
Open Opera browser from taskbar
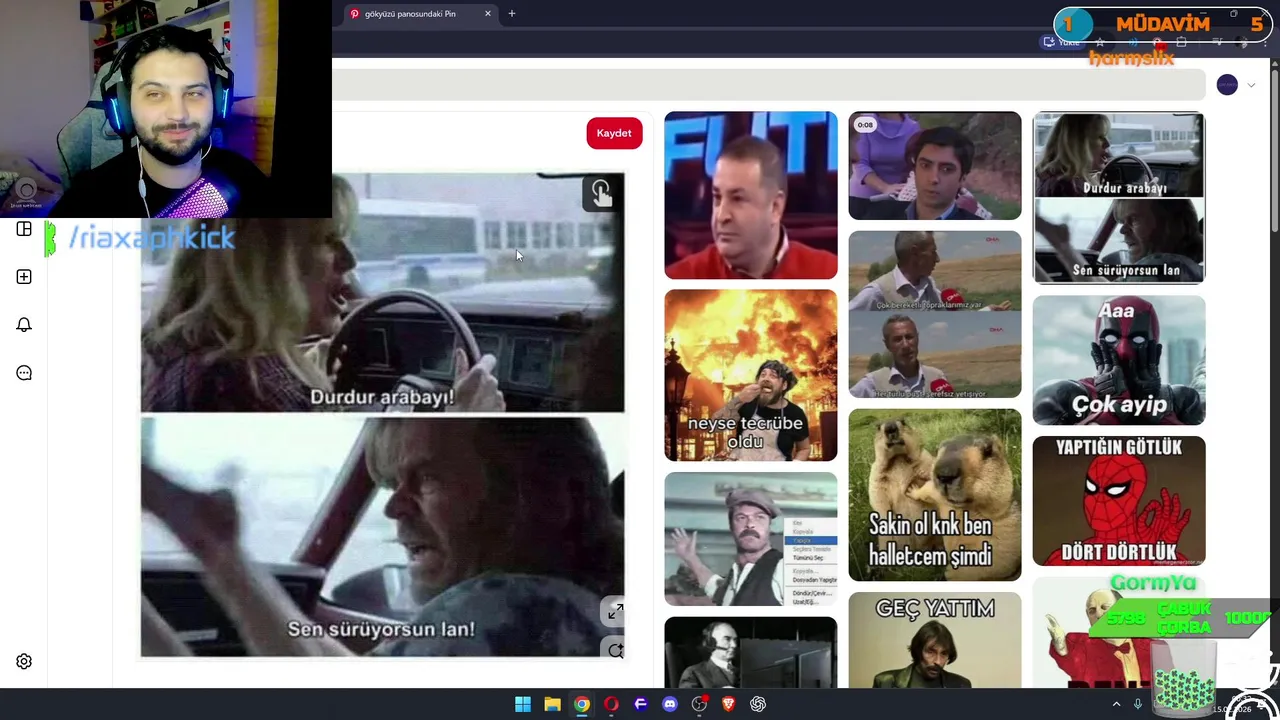[x=611, y=704]
